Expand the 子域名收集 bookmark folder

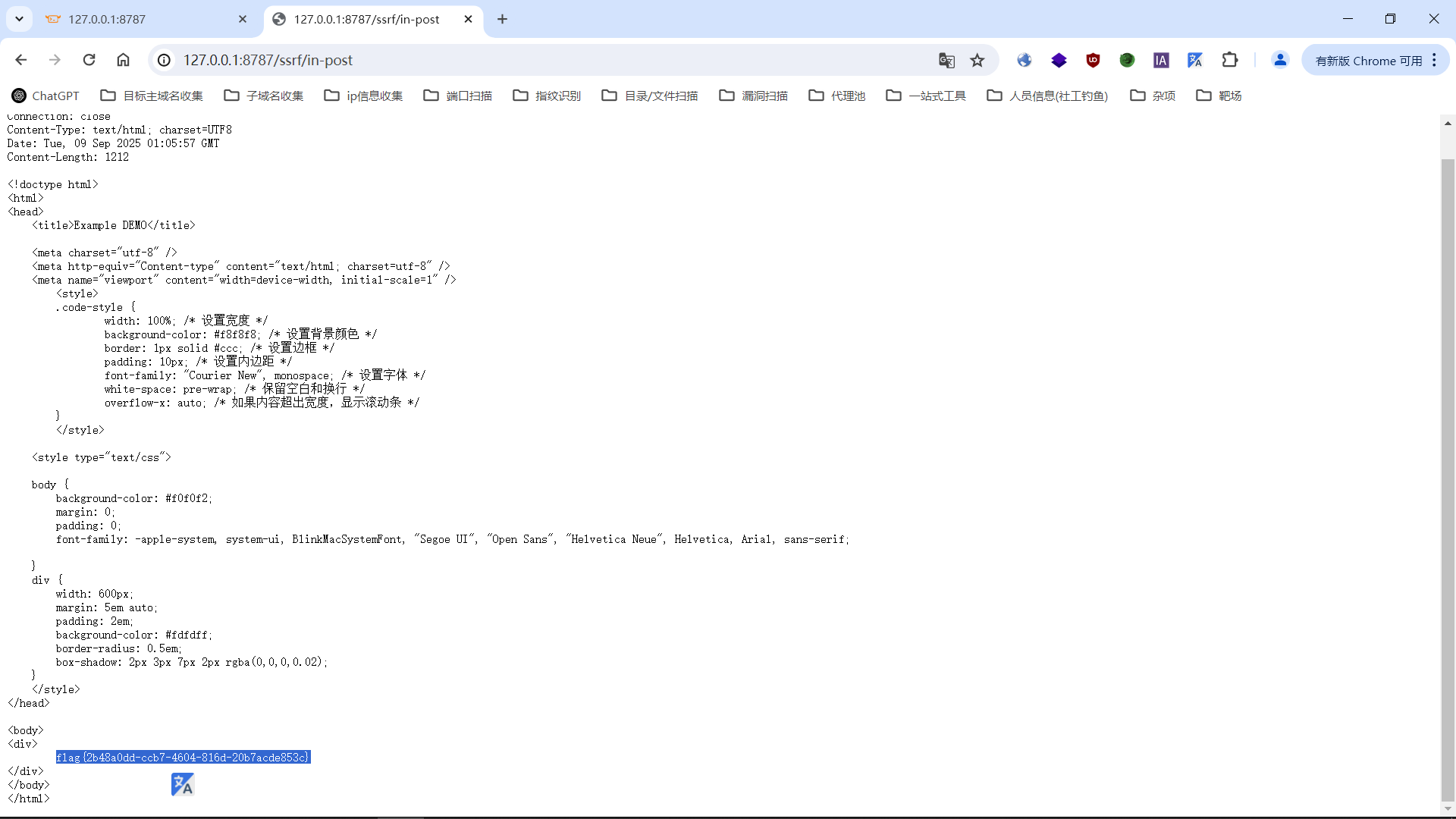(264, 96)
